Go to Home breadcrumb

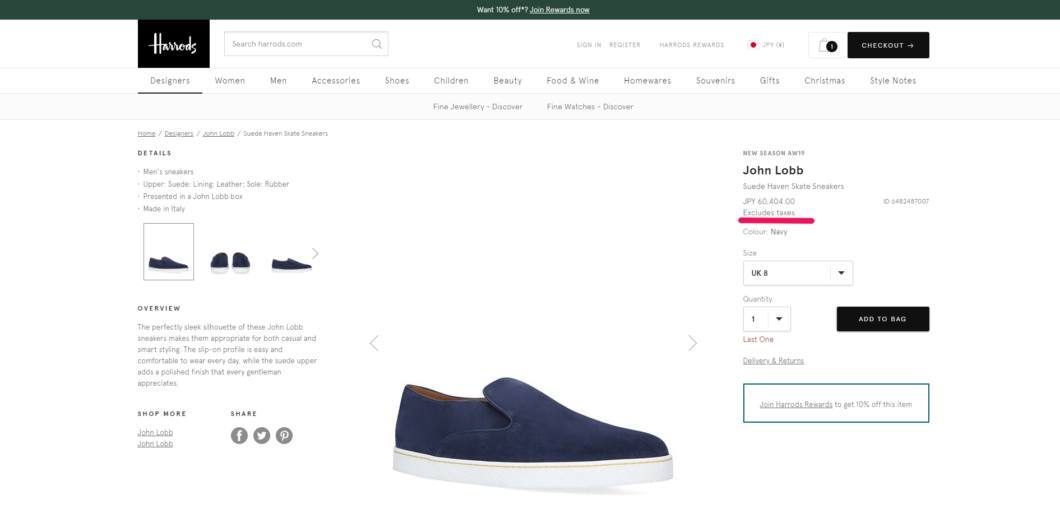[x=146, y=134]
